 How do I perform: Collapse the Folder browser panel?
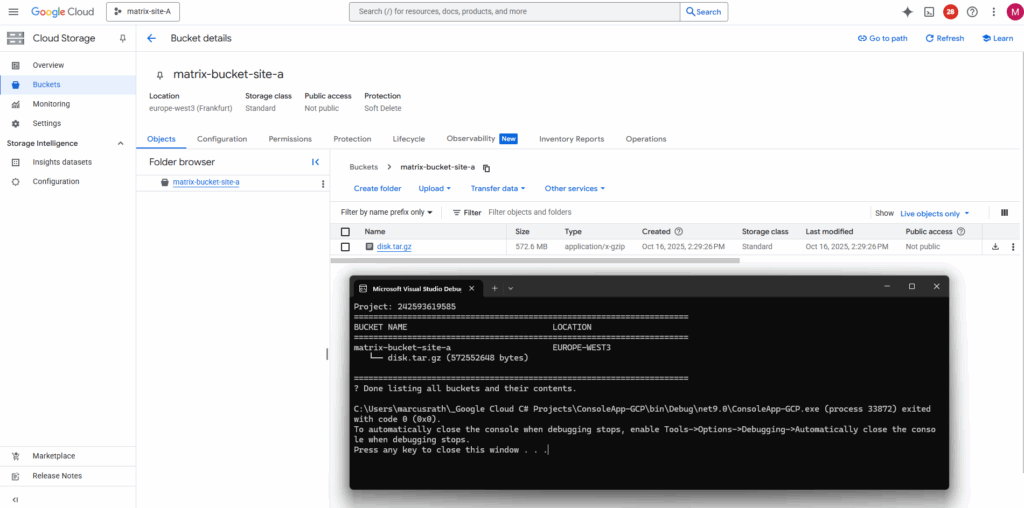click(x=316, y=162)
